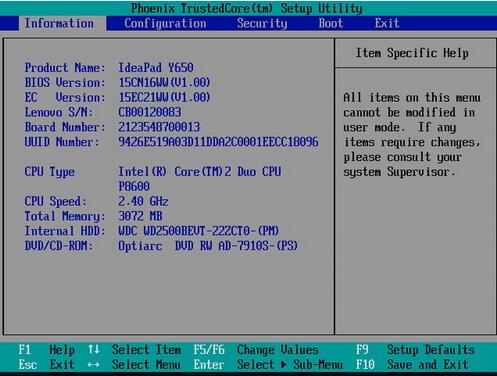Screen dimensions: 497x376
Task: Select board number 2123548700013
Action: click(159, 127)
